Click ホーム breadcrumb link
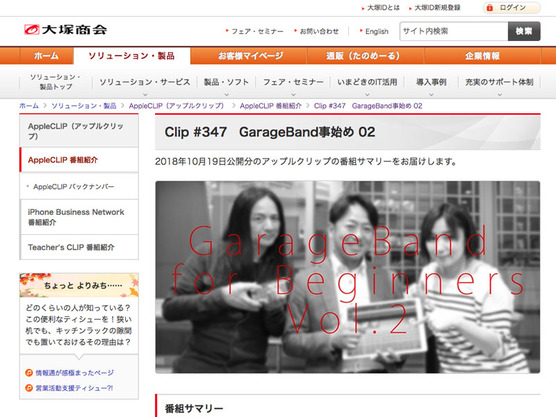Viewport: 556px width, 417px height. coord(29,106)
